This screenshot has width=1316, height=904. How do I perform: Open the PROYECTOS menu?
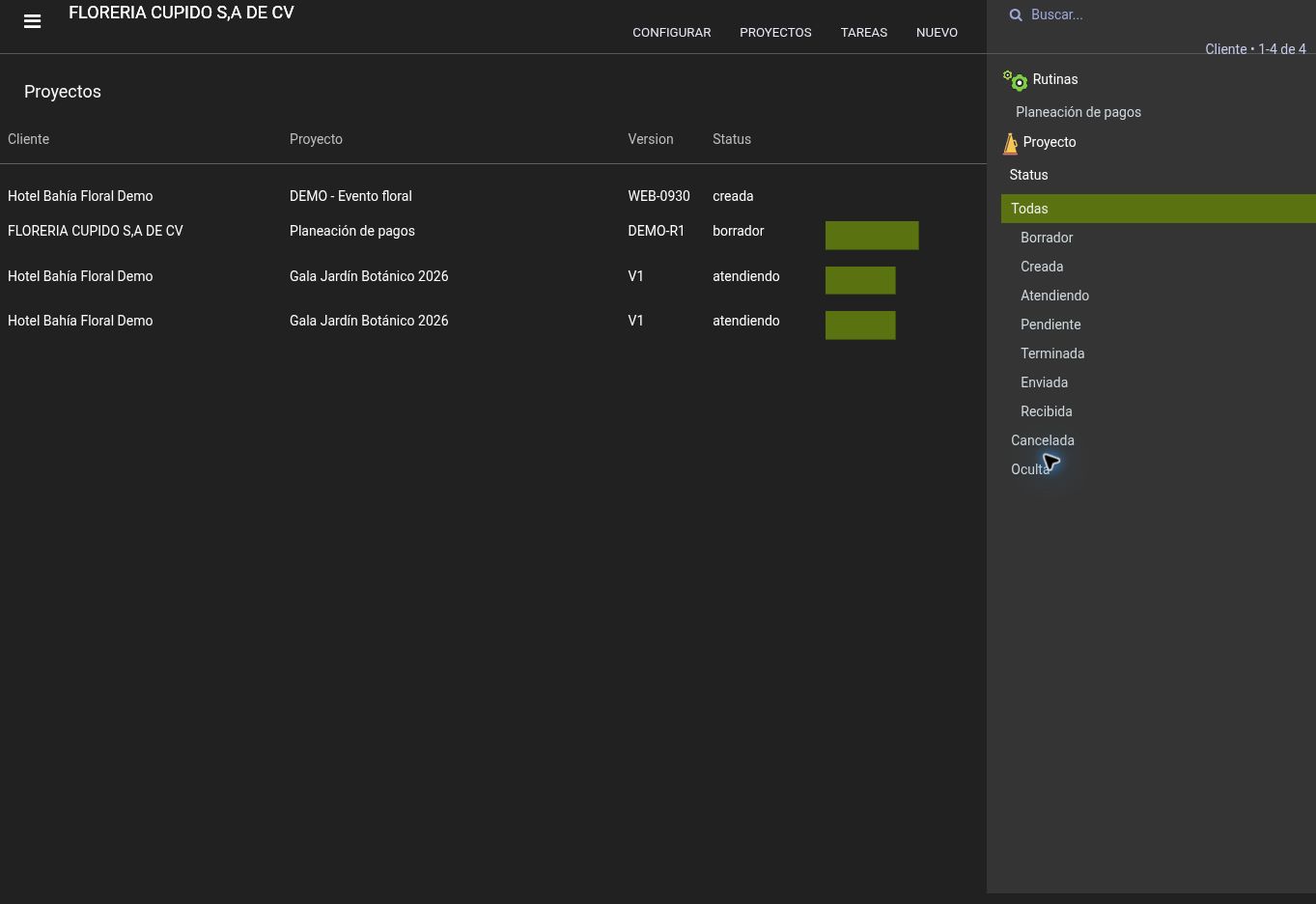click(x=775, y=32)
